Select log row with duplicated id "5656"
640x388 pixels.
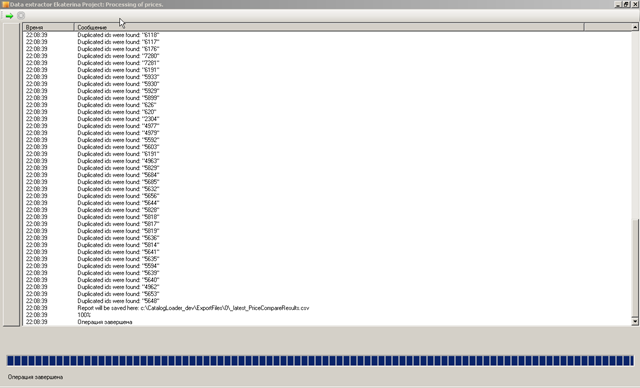pyautogui.click(x=327, y=196)
